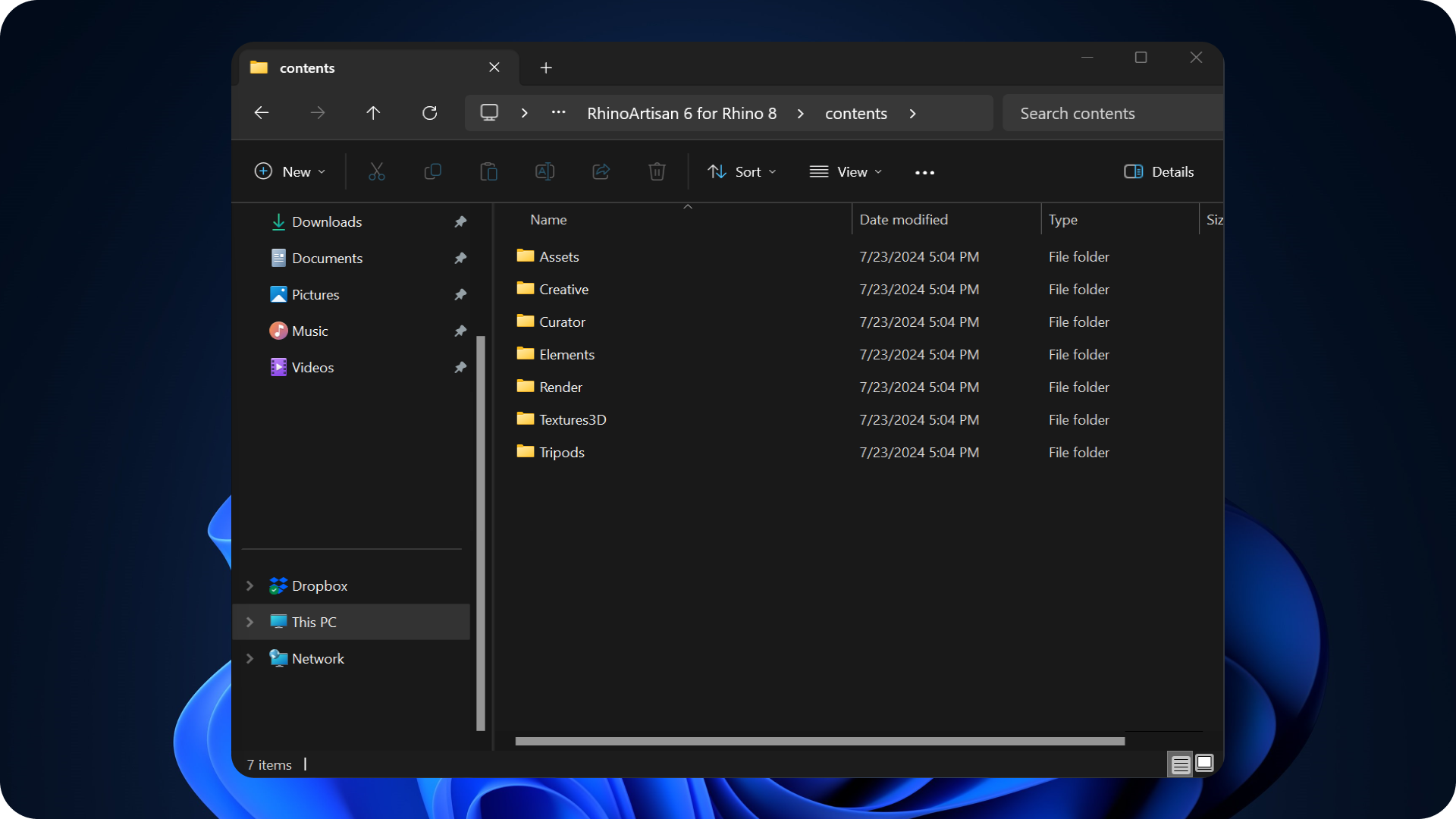Click the Elements folder icon
The height and width of the screenshot is (819, 1456).
526,353
